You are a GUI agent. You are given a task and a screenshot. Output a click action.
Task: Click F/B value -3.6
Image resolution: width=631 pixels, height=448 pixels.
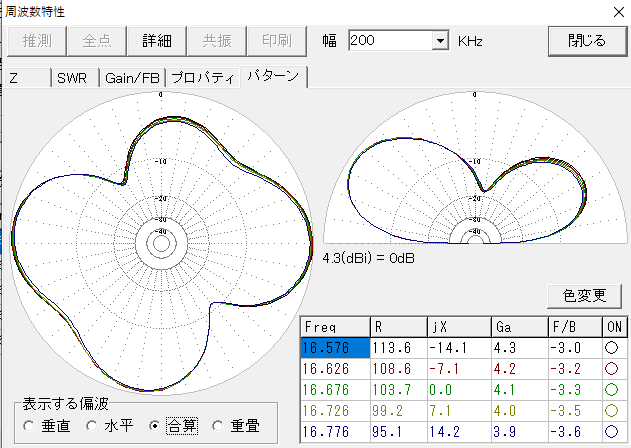coord(575,431)
